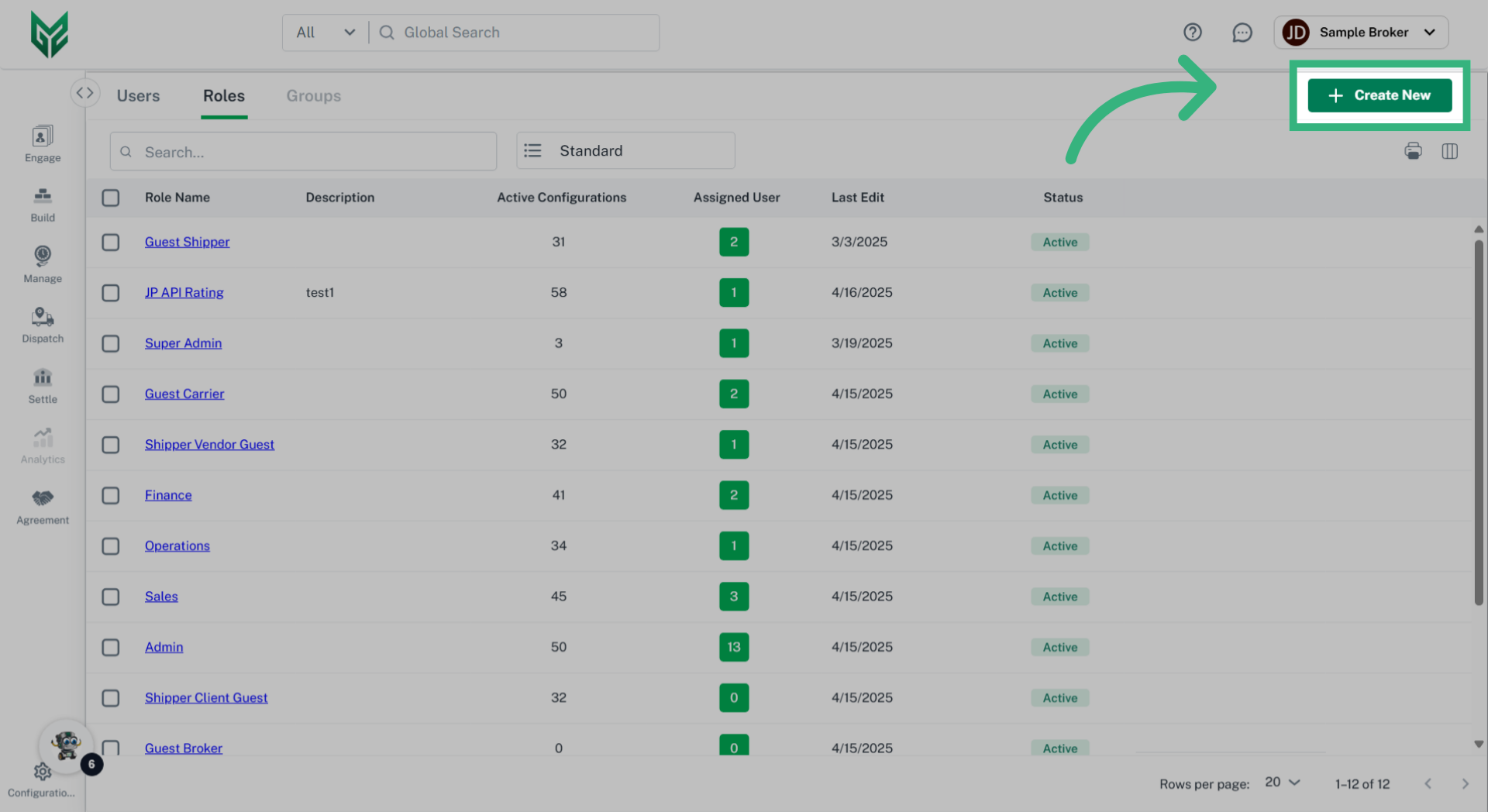
Task: Open the Engage module in sidebar
Action: 43,144
